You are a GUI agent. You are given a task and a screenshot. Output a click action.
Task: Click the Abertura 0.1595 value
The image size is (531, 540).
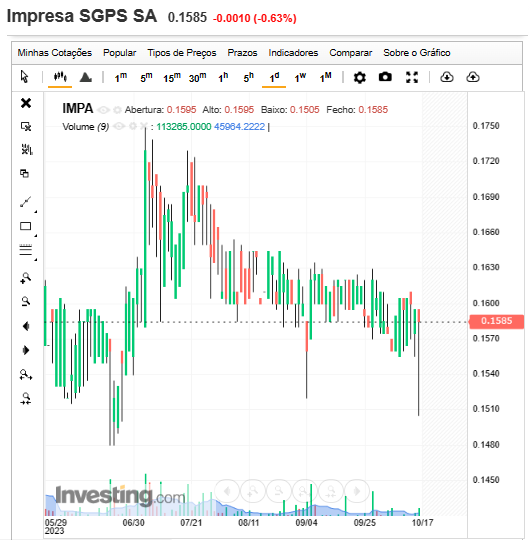(x=181, y=110)
